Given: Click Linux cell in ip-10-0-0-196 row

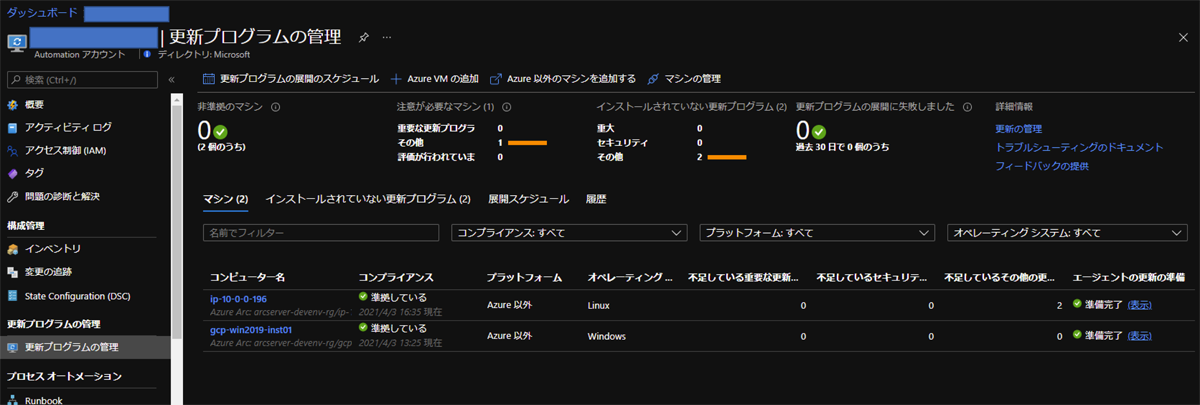Looking at the screenshot, I should tap(598, 305).
